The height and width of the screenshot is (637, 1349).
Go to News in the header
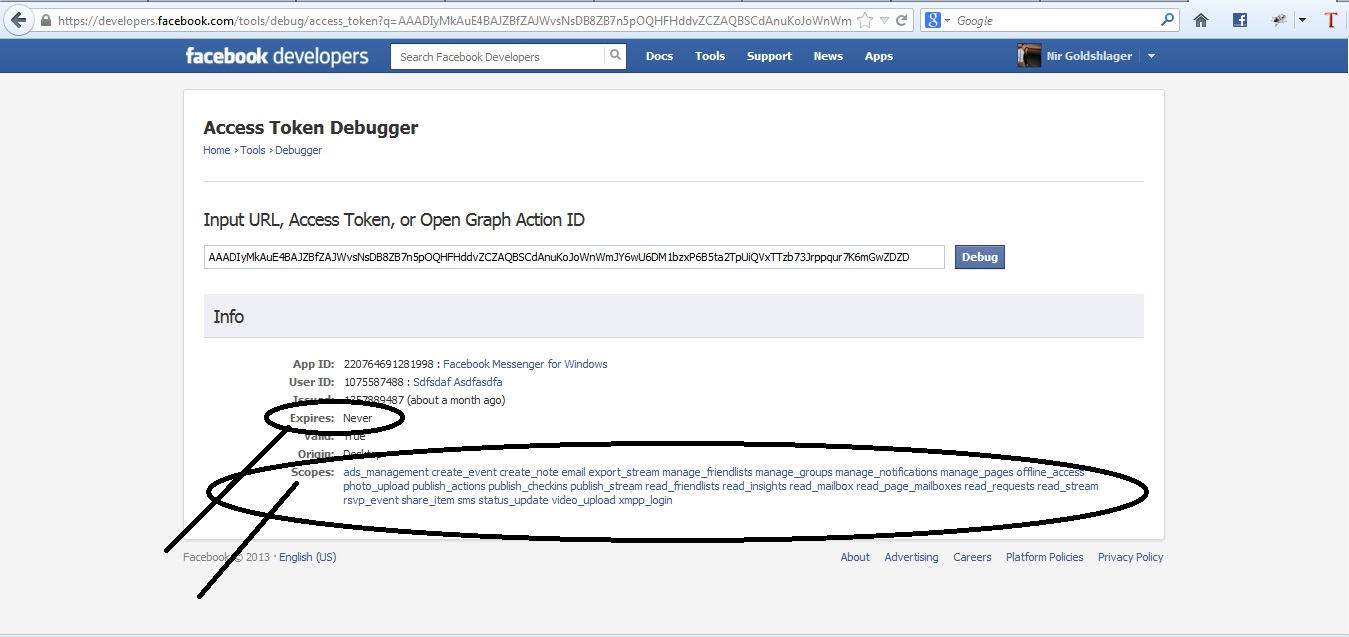coord(828,56)
